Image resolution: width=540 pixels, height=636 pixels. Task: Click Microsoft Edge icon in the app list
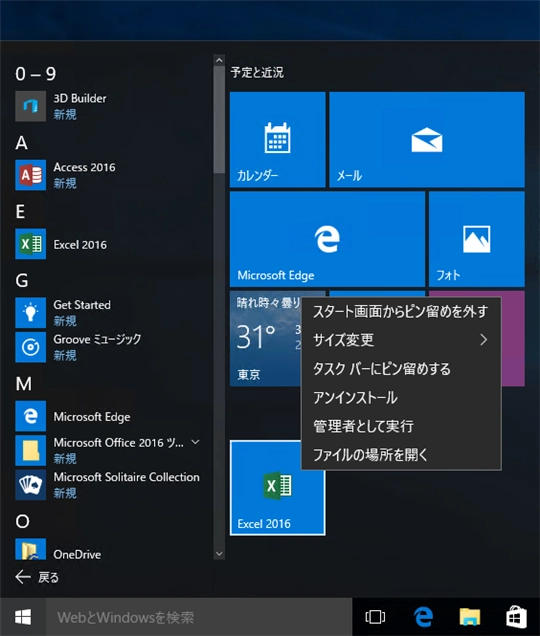tap(30, 416)
